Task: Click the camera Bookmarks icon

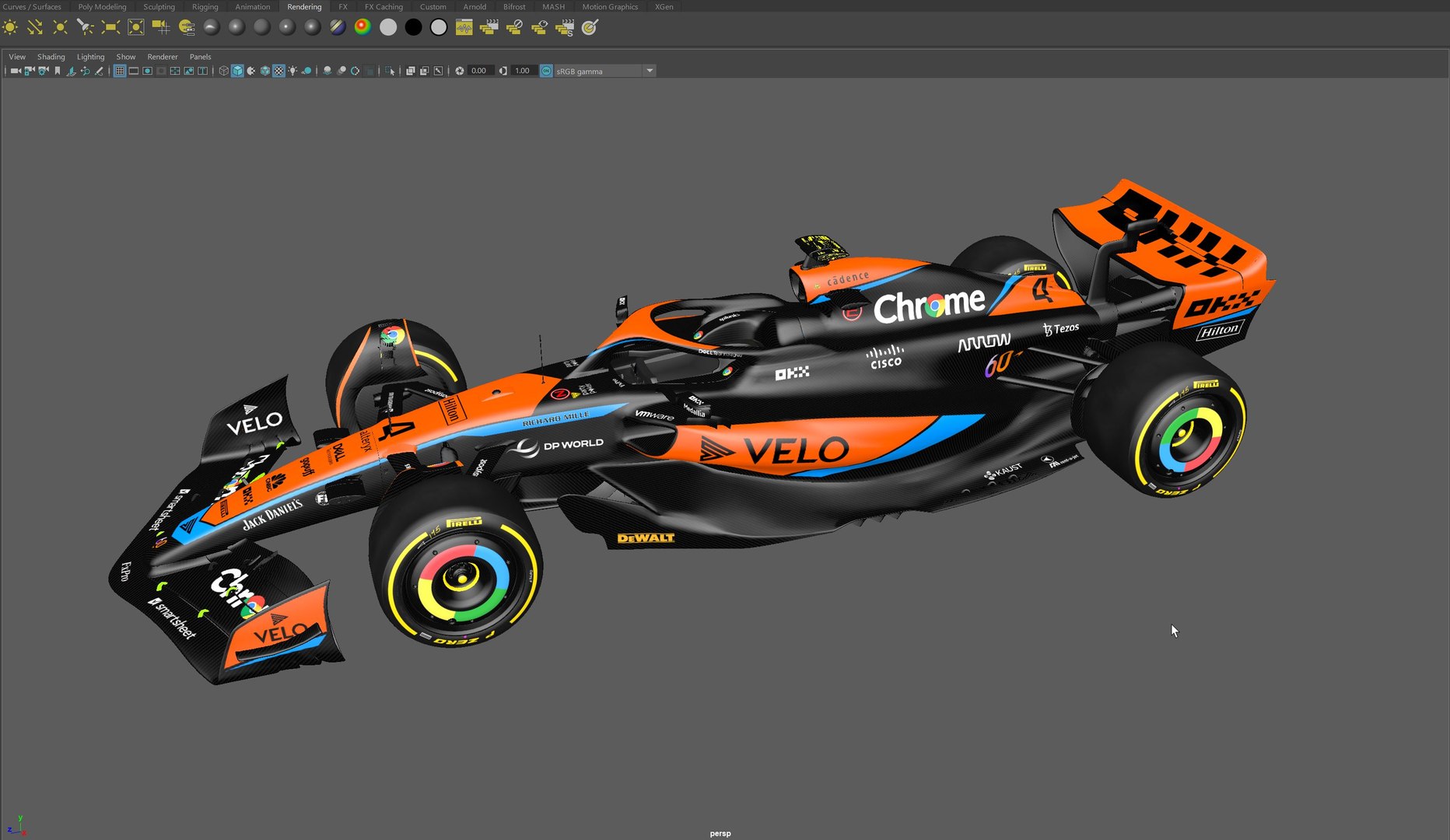Action: (x=58, y=71)
